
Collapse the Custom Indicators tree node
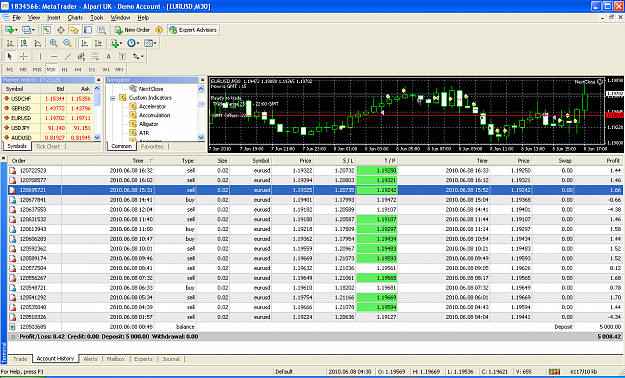[113, 98]
